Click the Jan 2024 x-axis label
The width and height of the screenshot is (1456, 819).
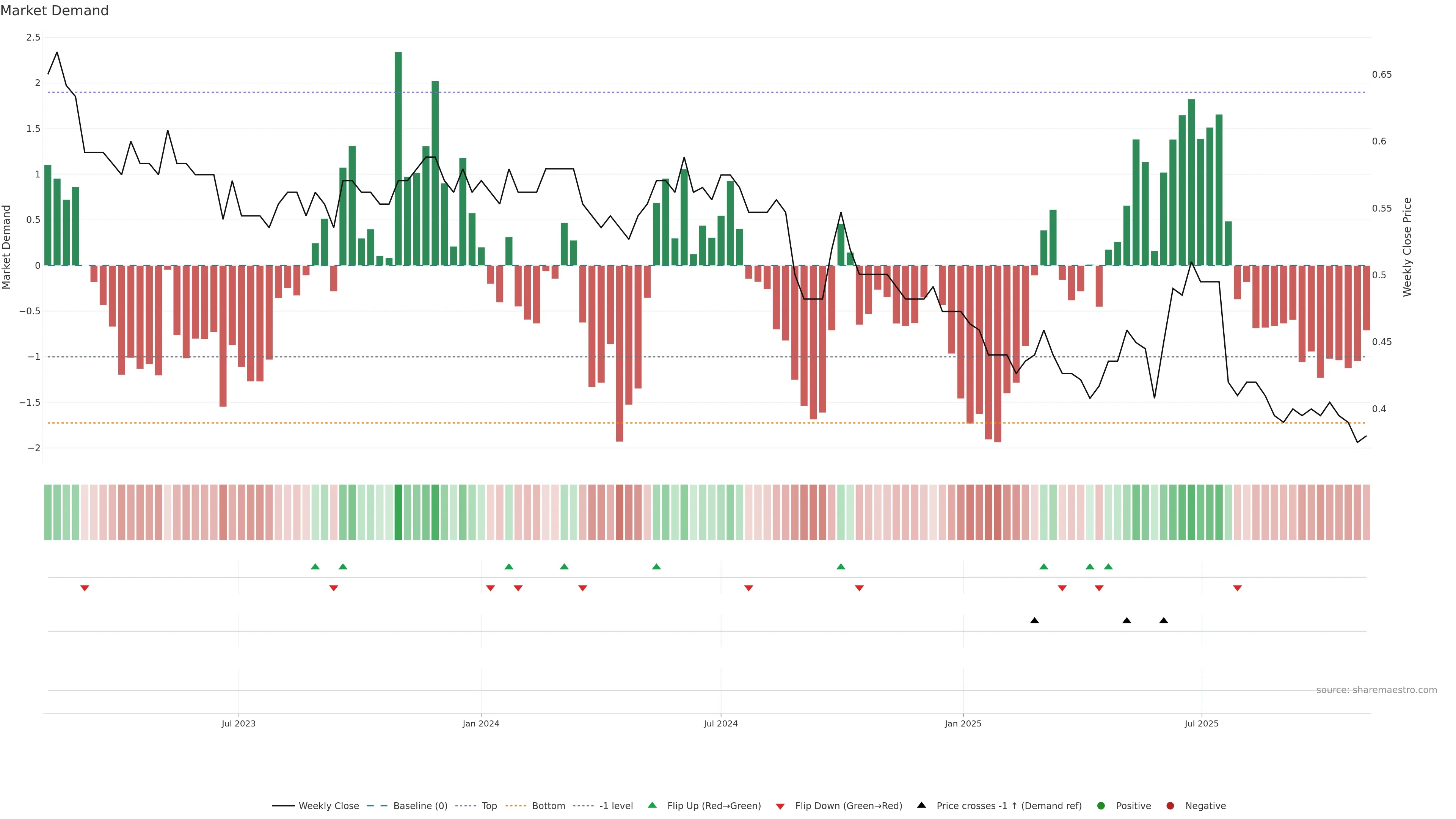coord(480,723)
